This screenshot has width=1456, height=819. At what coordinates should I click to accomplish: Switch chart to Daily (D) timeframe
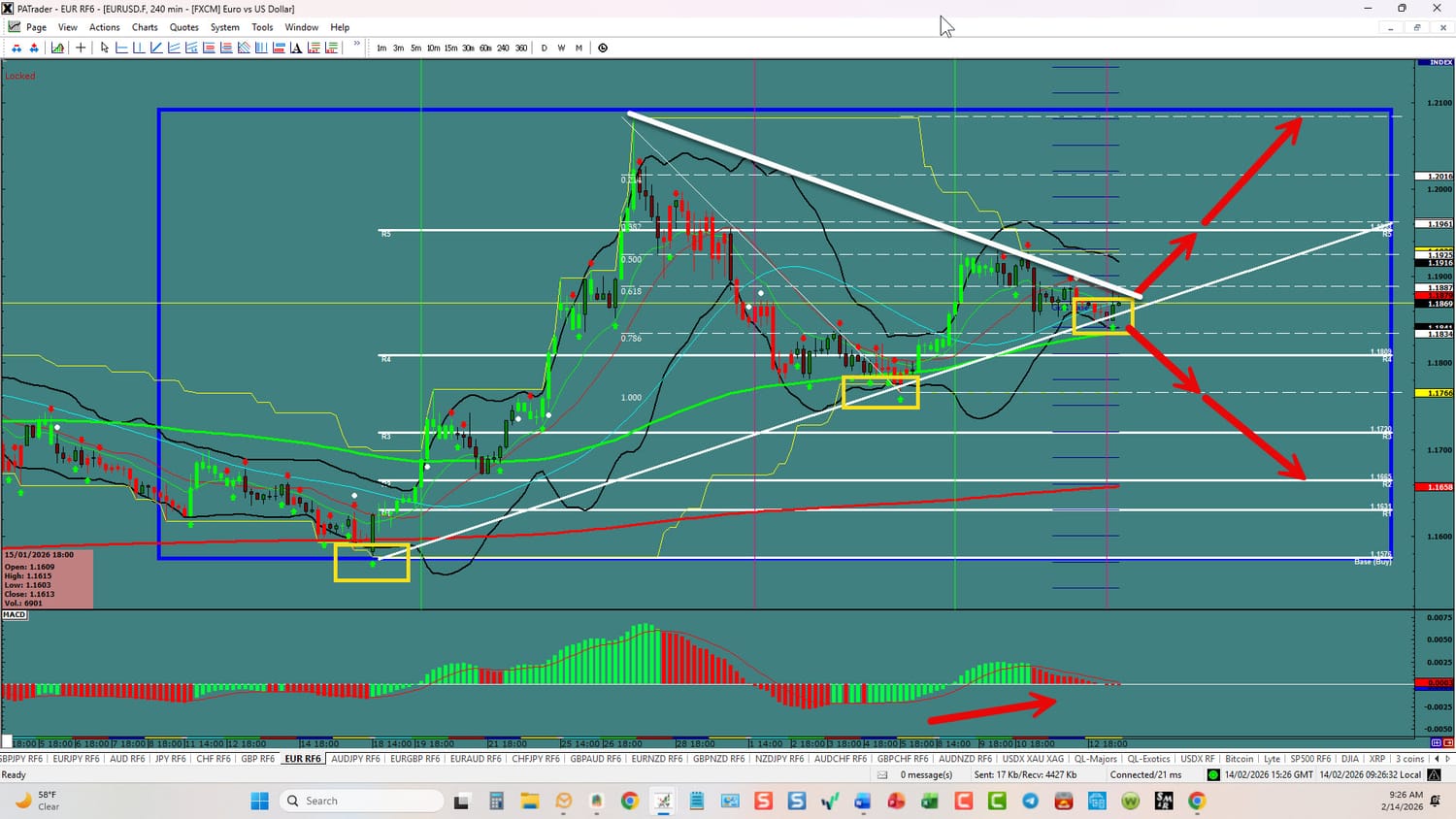point(544,48)
